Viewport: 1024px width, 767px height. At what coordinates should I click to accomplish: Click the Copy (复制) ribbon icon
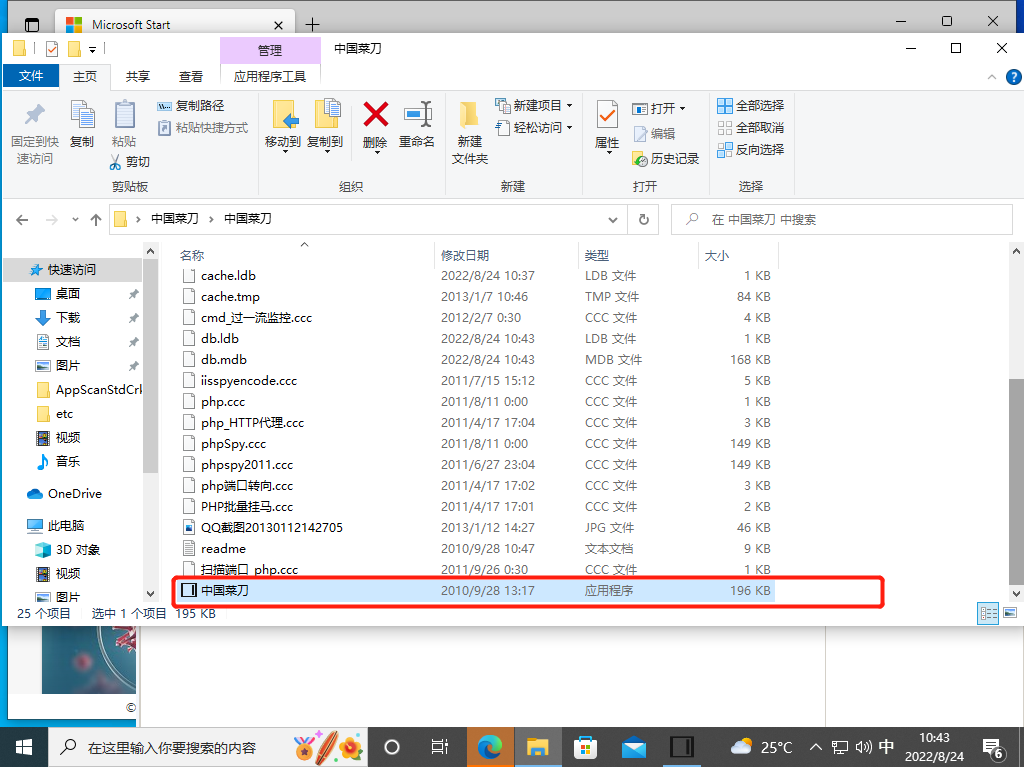coord(82,115)
